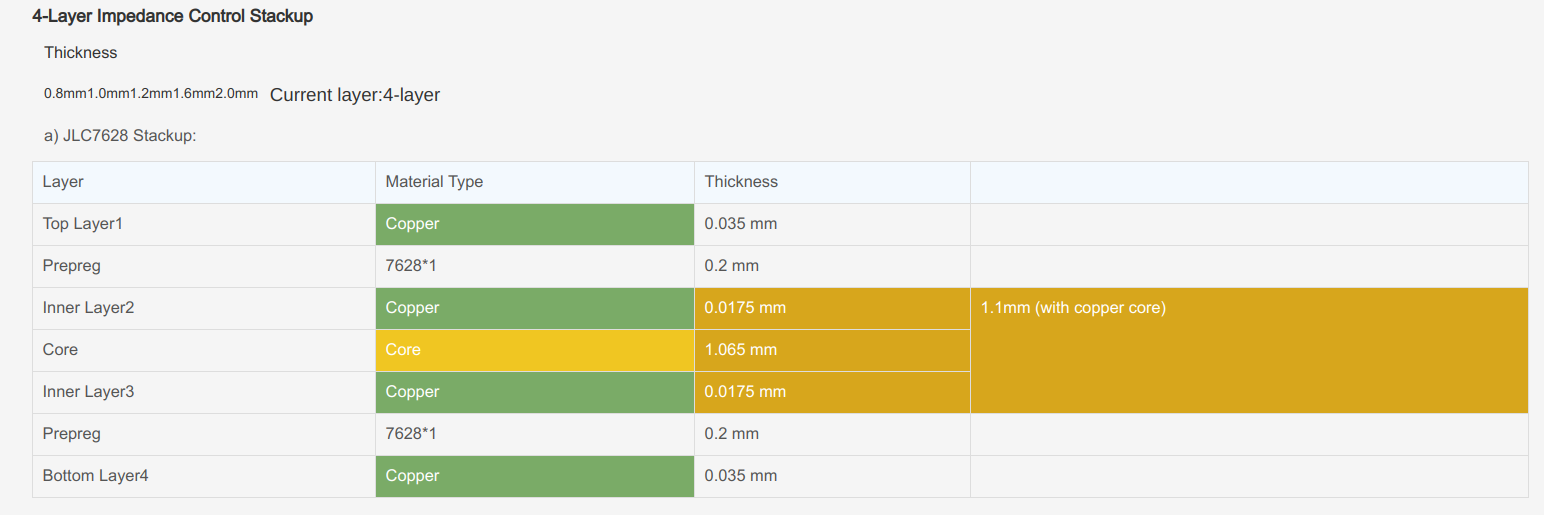
Task: Click the 0.0175 mm thickness of Inner Layer2
Action: pos(832,308)
